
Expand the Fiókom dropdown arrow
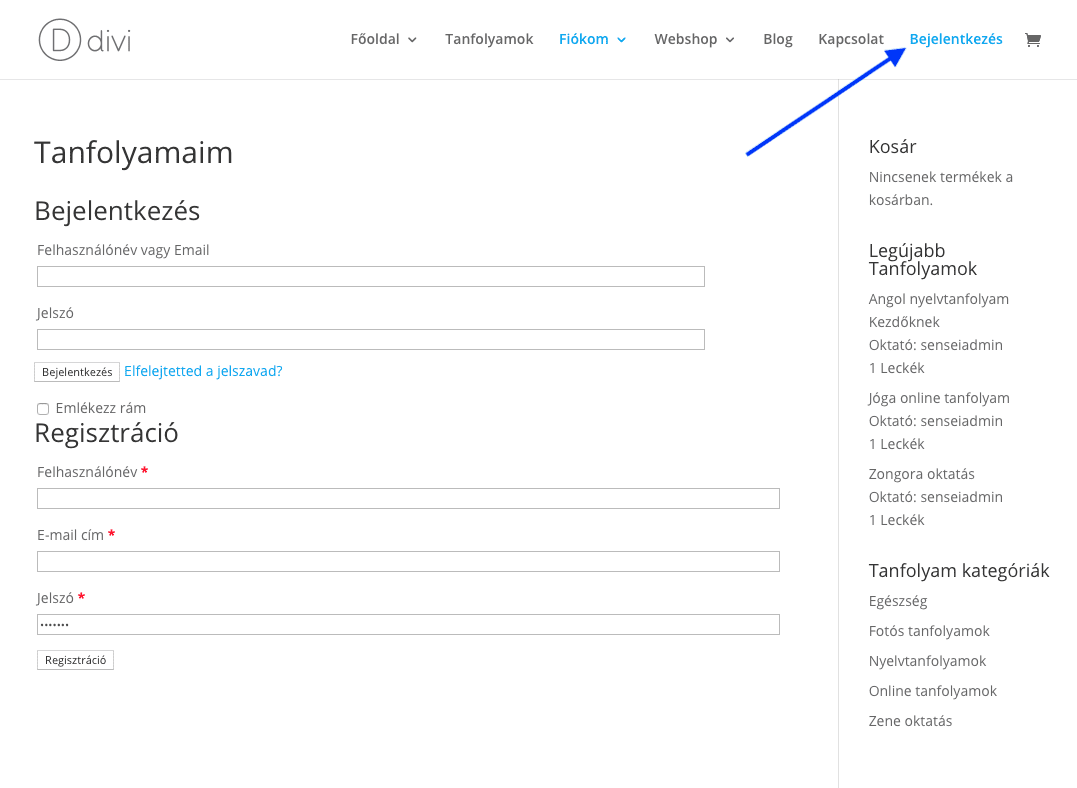click(x=622, y=40)
